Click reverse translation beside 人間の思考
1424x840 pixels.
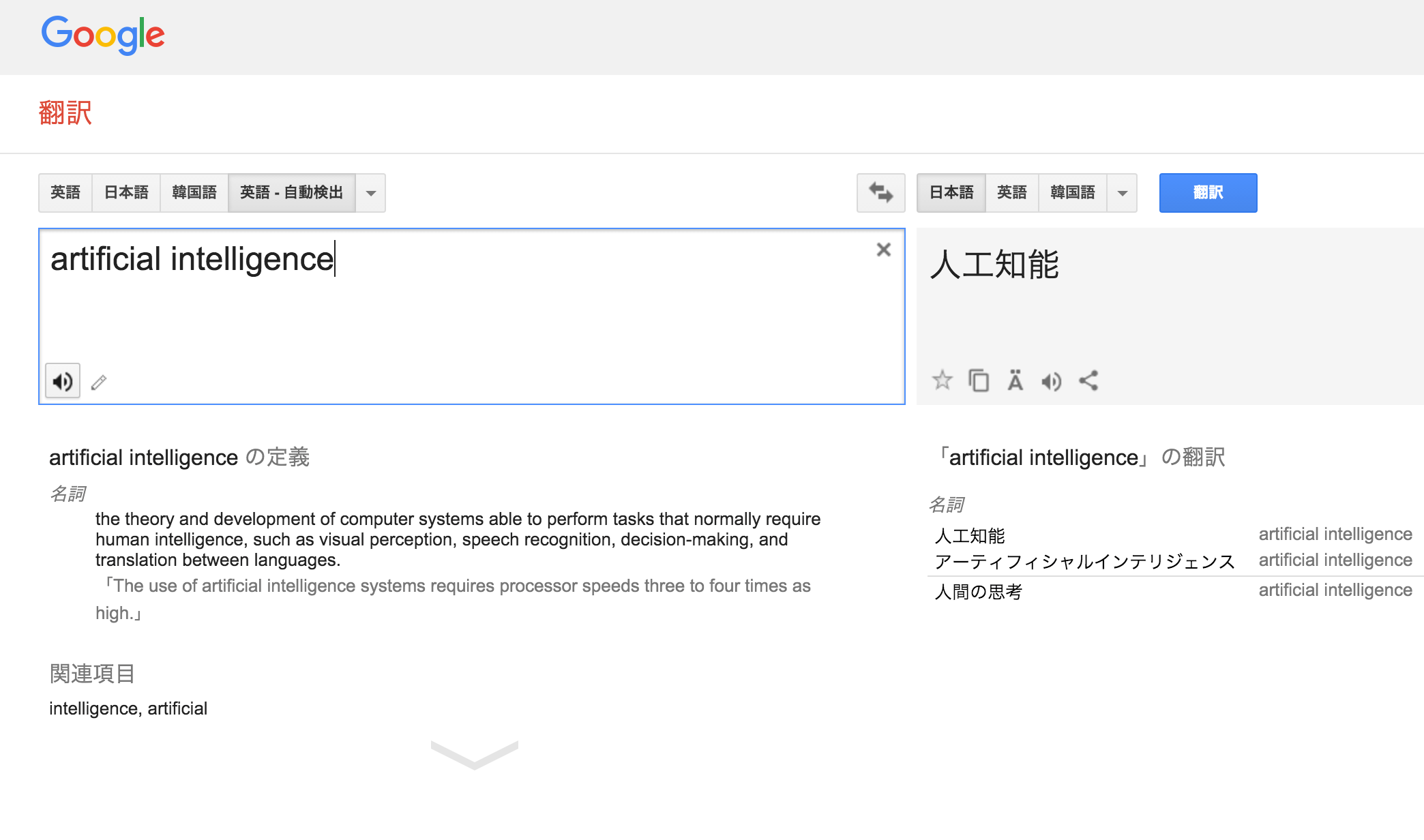point(1335,590)
